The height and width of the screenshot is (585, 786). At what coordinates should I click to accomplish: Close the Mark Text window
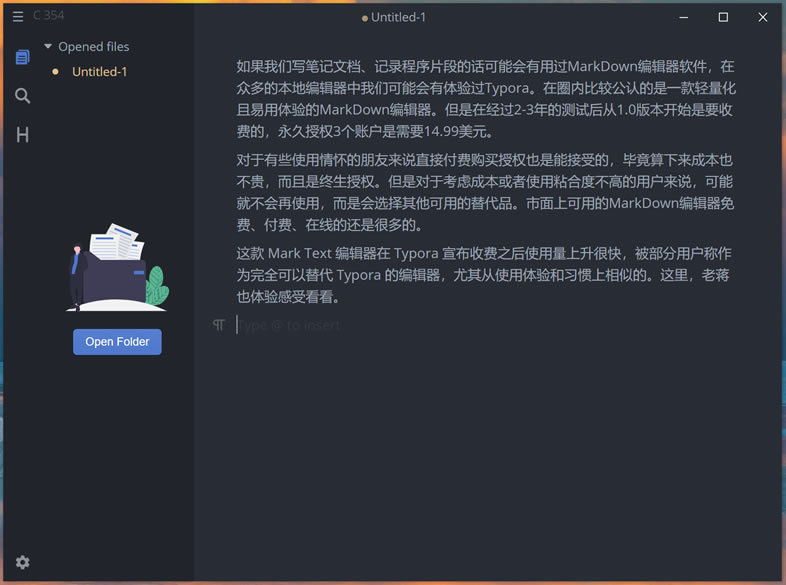(x=763, y=17)
